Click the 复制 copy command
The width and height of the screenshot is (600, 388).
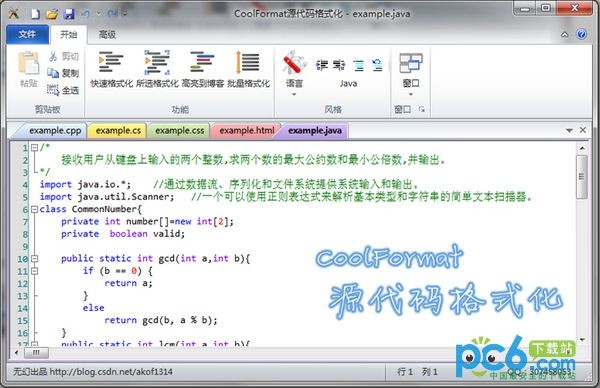[63, 73]
